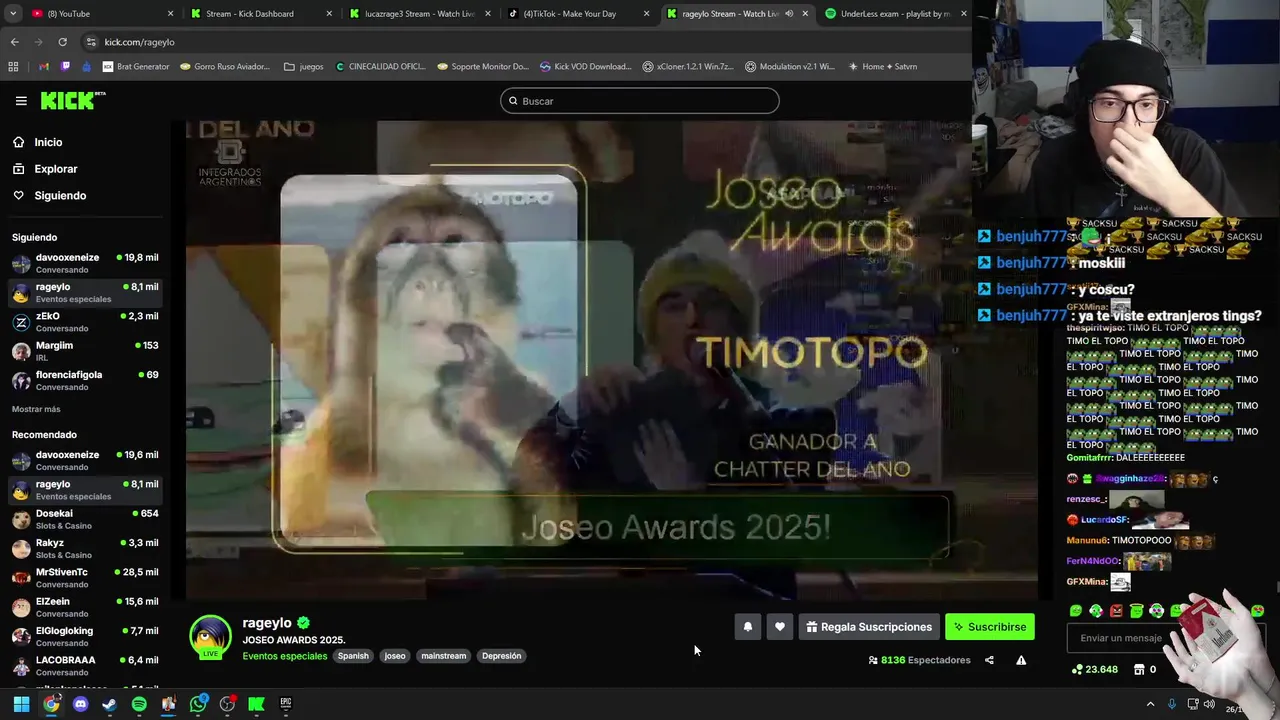Image resolution: width=1280 pixels, height=720 pixels.
Task: Open the Eventos especiales category link
Action: [x=284, y=656]
